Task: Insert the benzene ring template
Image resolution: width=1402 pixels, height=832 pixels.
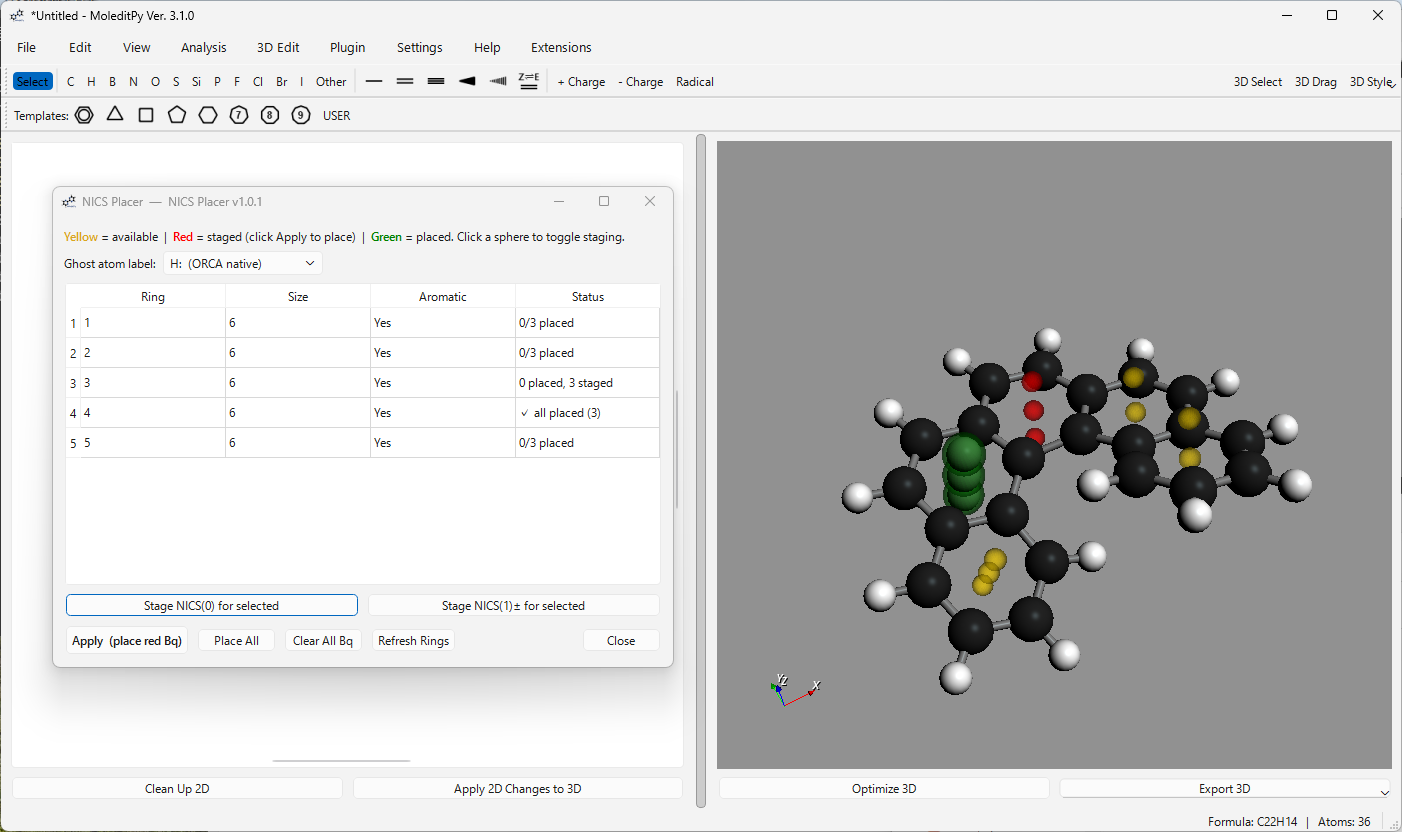Action: coord(84,115)
